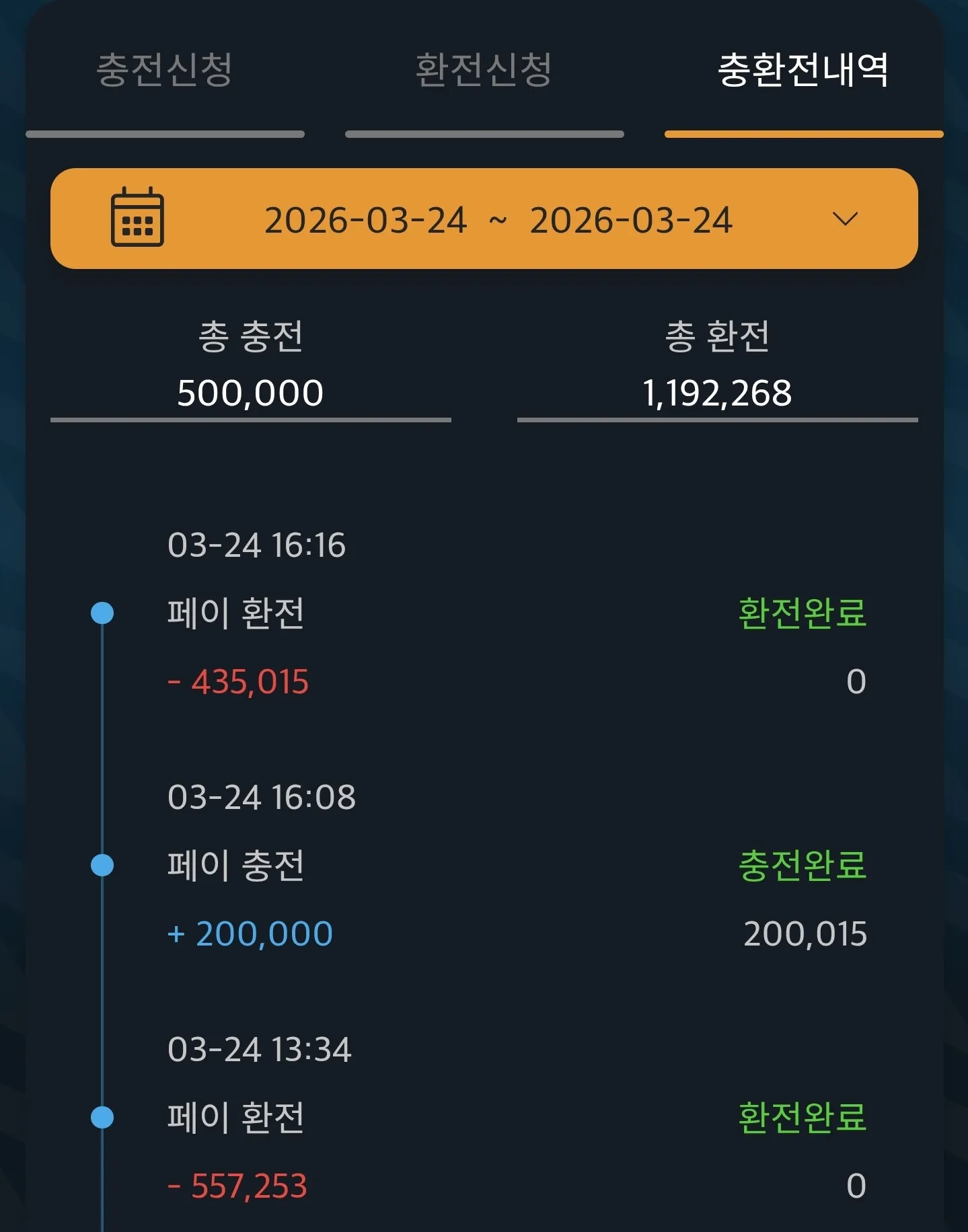
Task: Switch to the 충전신청 tab
Action: click(165, 70)
